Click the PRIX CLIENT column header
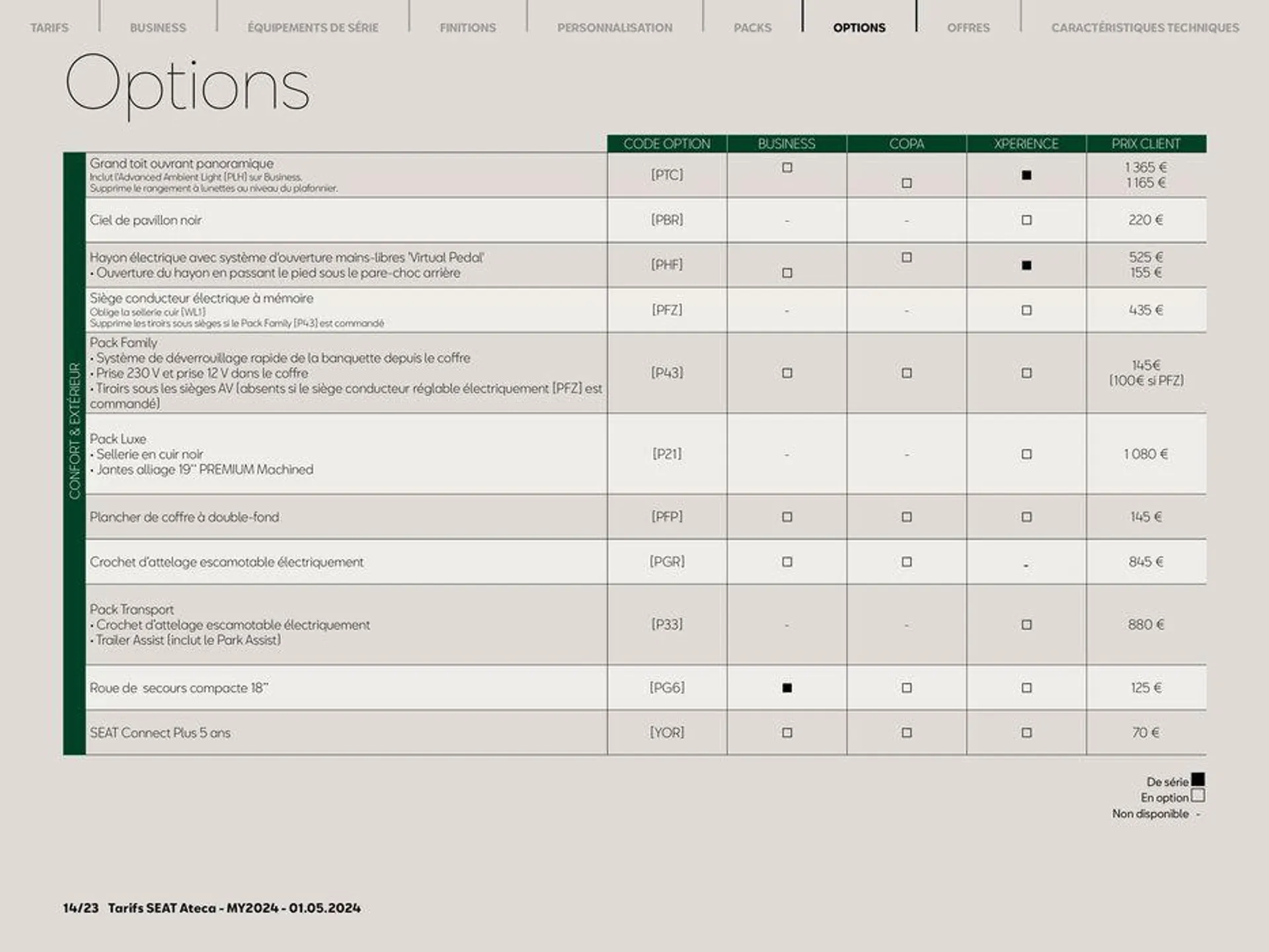 click(x=1146, y=144)
